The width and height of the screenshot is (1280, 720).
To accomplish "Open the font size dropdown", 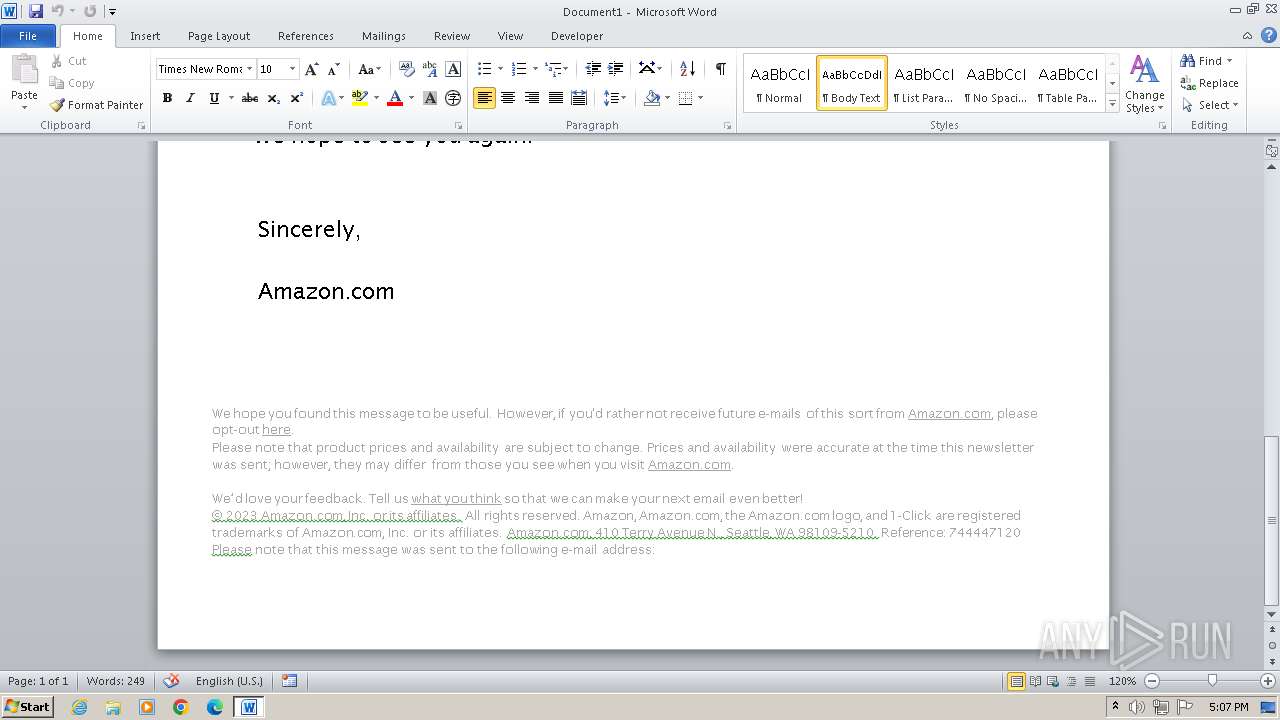I will (x=292, y=69).
